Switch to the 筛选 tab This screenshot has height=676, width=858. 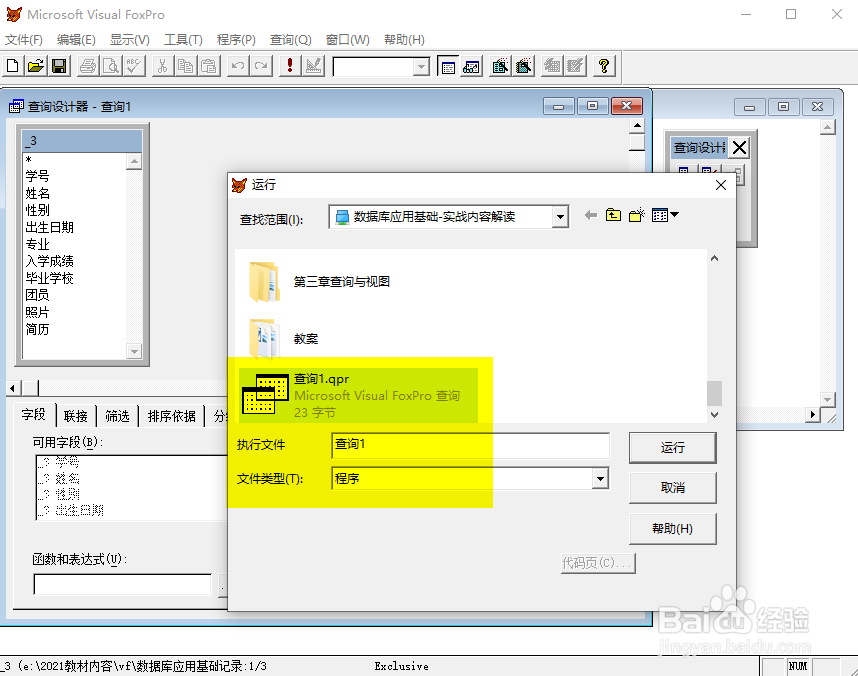coord(117,416)
